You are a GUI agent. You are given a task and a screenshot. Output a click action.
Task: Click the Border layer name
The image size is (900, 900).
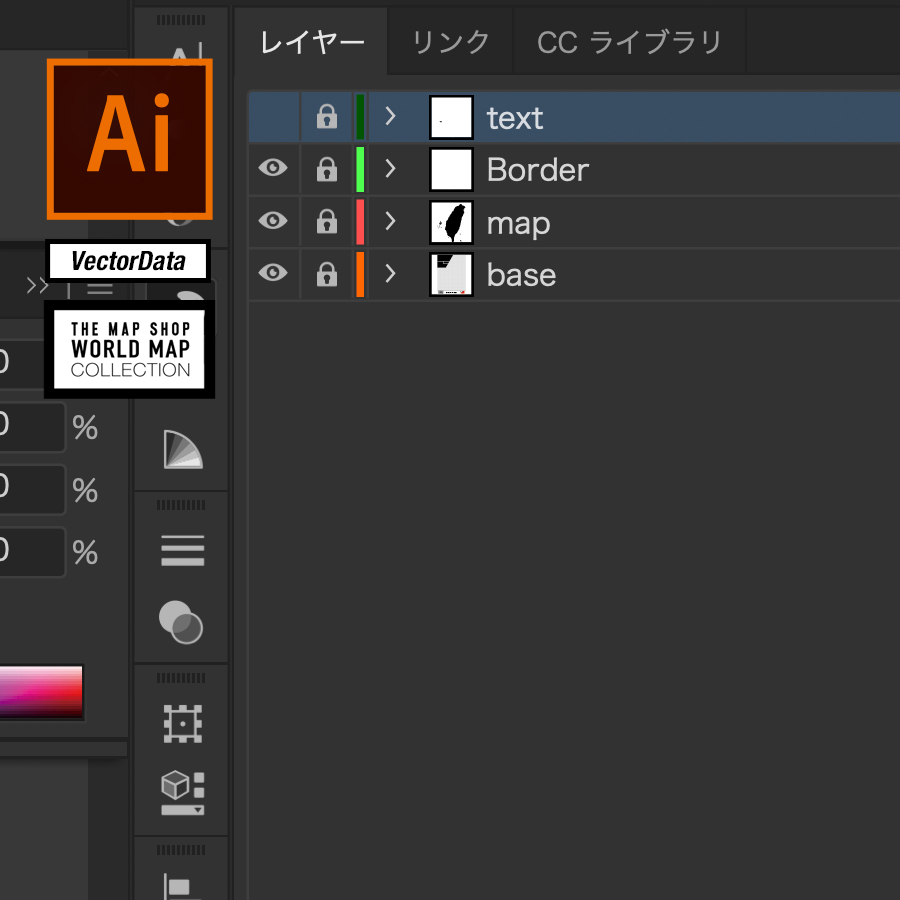(x=538, y=170)
